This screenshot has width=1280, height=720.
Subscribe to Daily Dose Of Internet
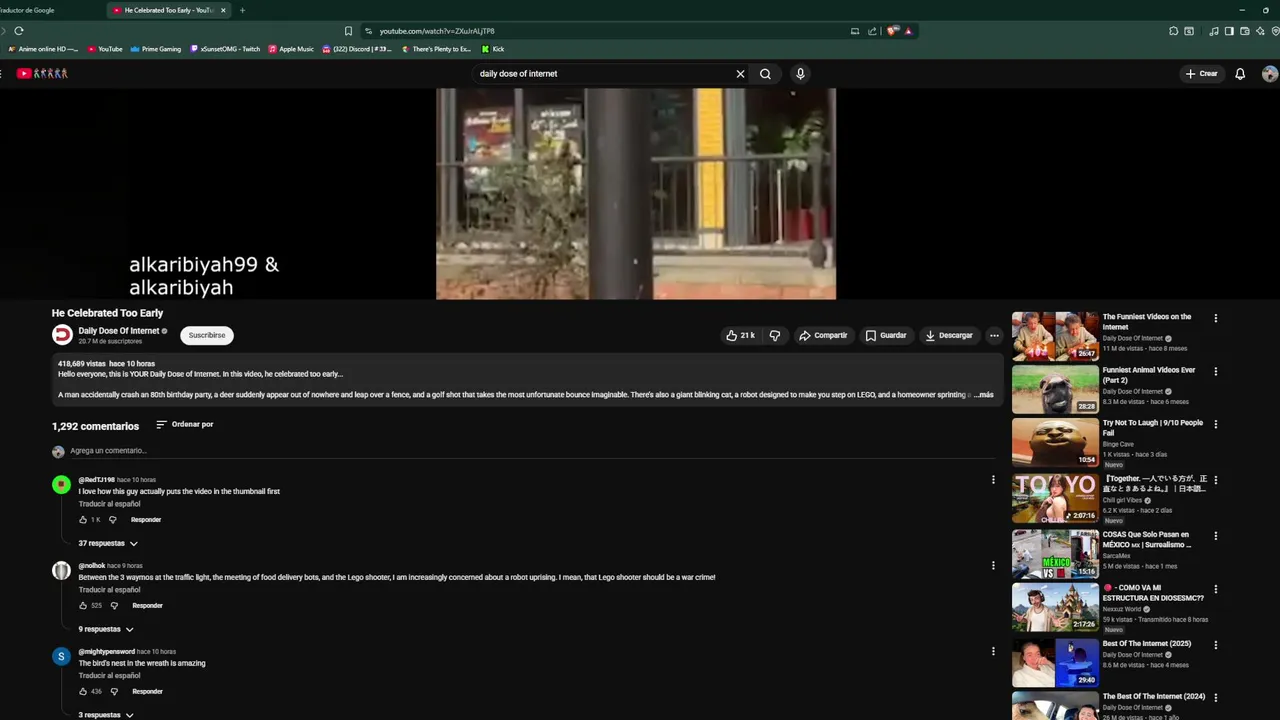point(207,336)
